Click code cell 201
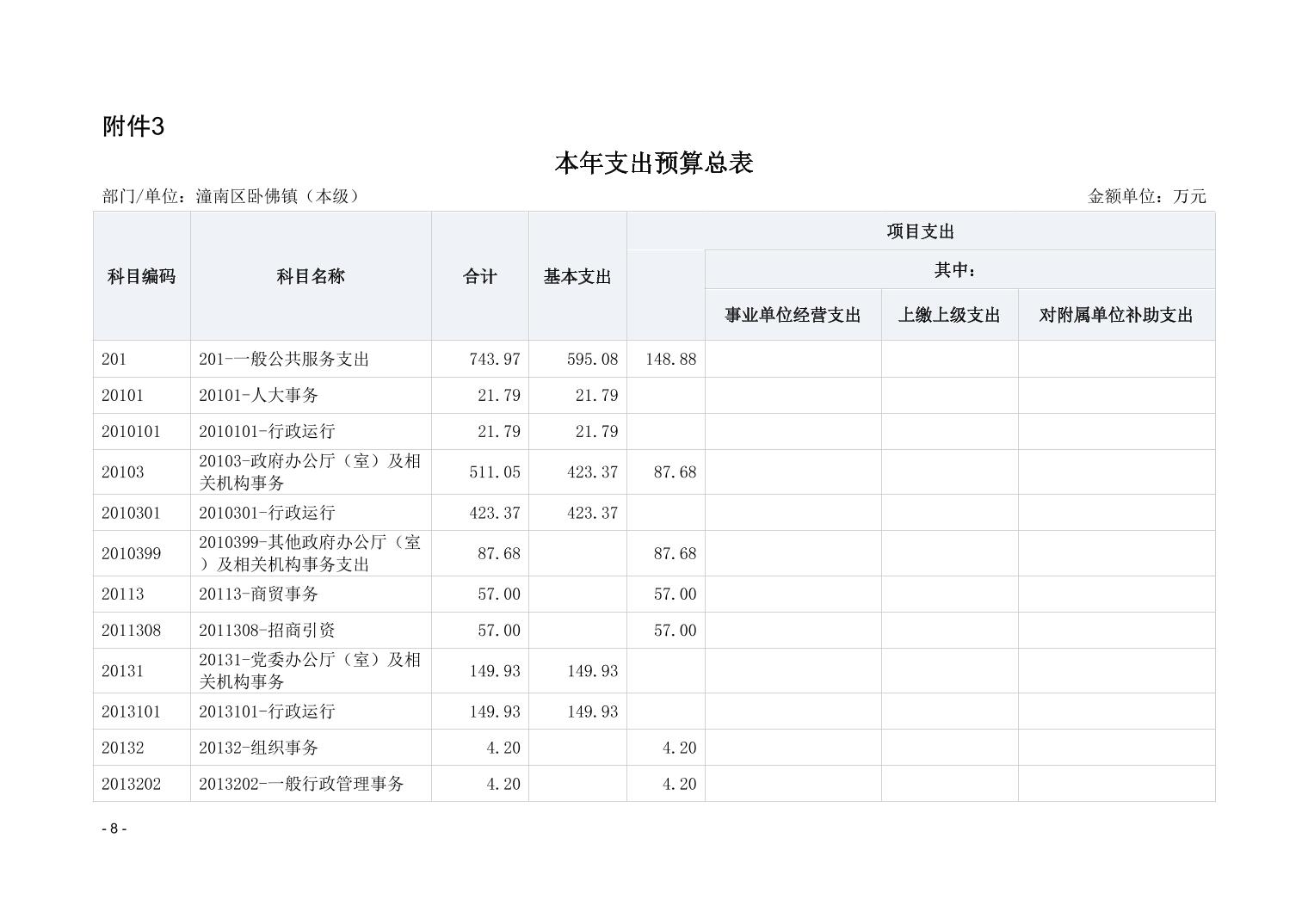Screen dimensions: 1308x924 pyautogui.click(x=142, y=359)
